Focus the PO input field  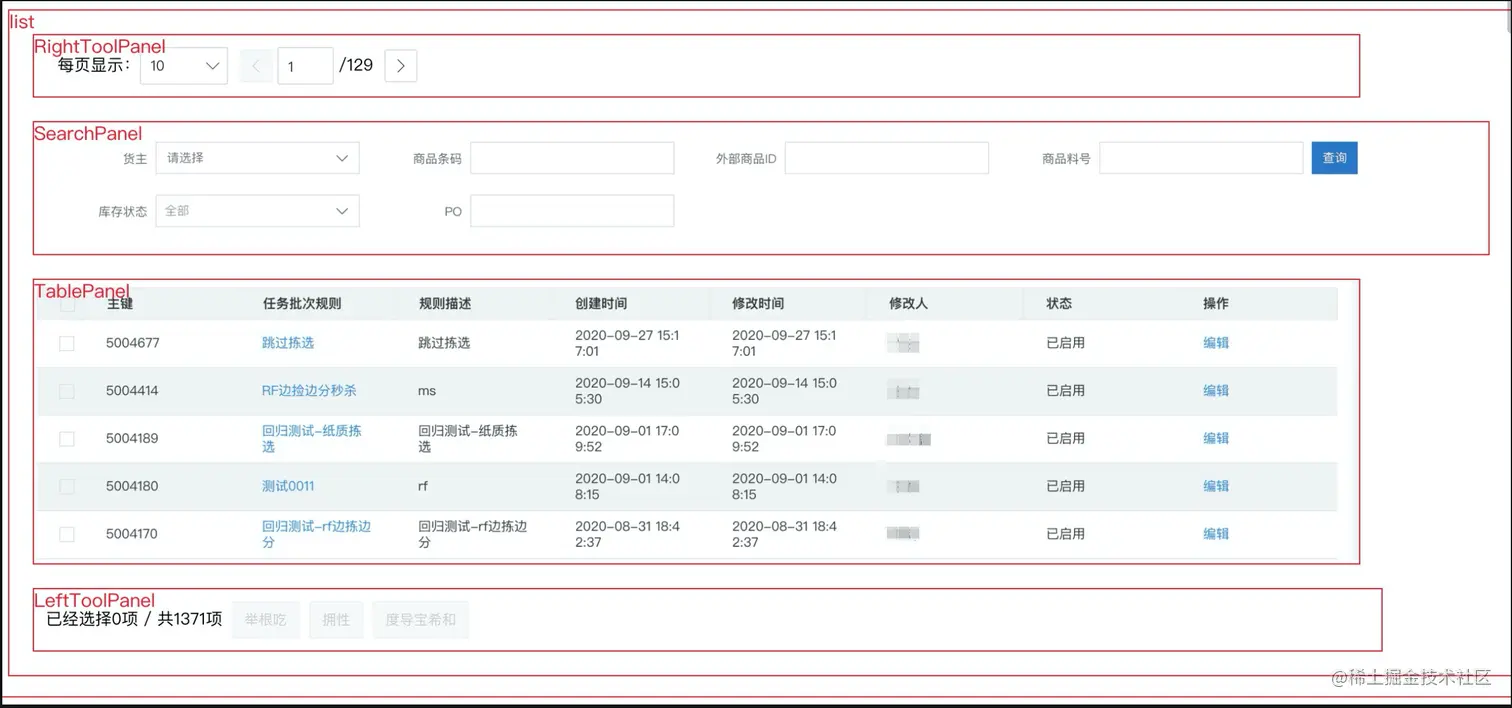pyautogui.click(x=572, y=211)
